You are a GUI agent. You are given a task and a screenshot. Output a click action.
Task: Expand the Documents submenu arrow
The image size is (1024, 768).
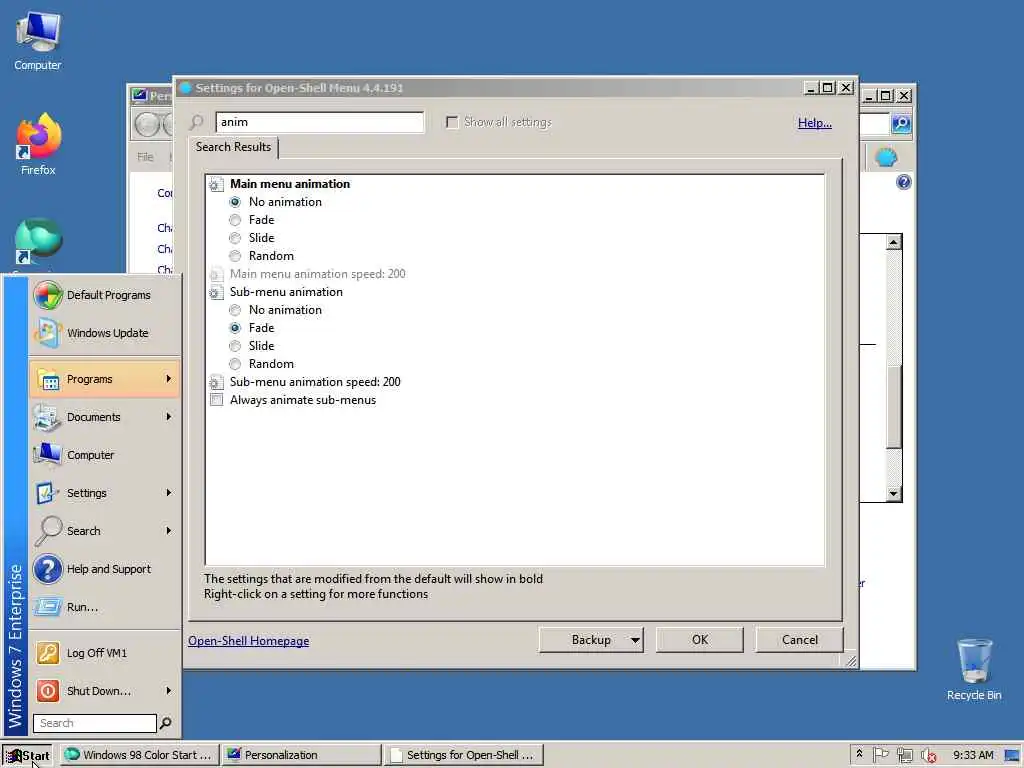[x=168, y=417]
